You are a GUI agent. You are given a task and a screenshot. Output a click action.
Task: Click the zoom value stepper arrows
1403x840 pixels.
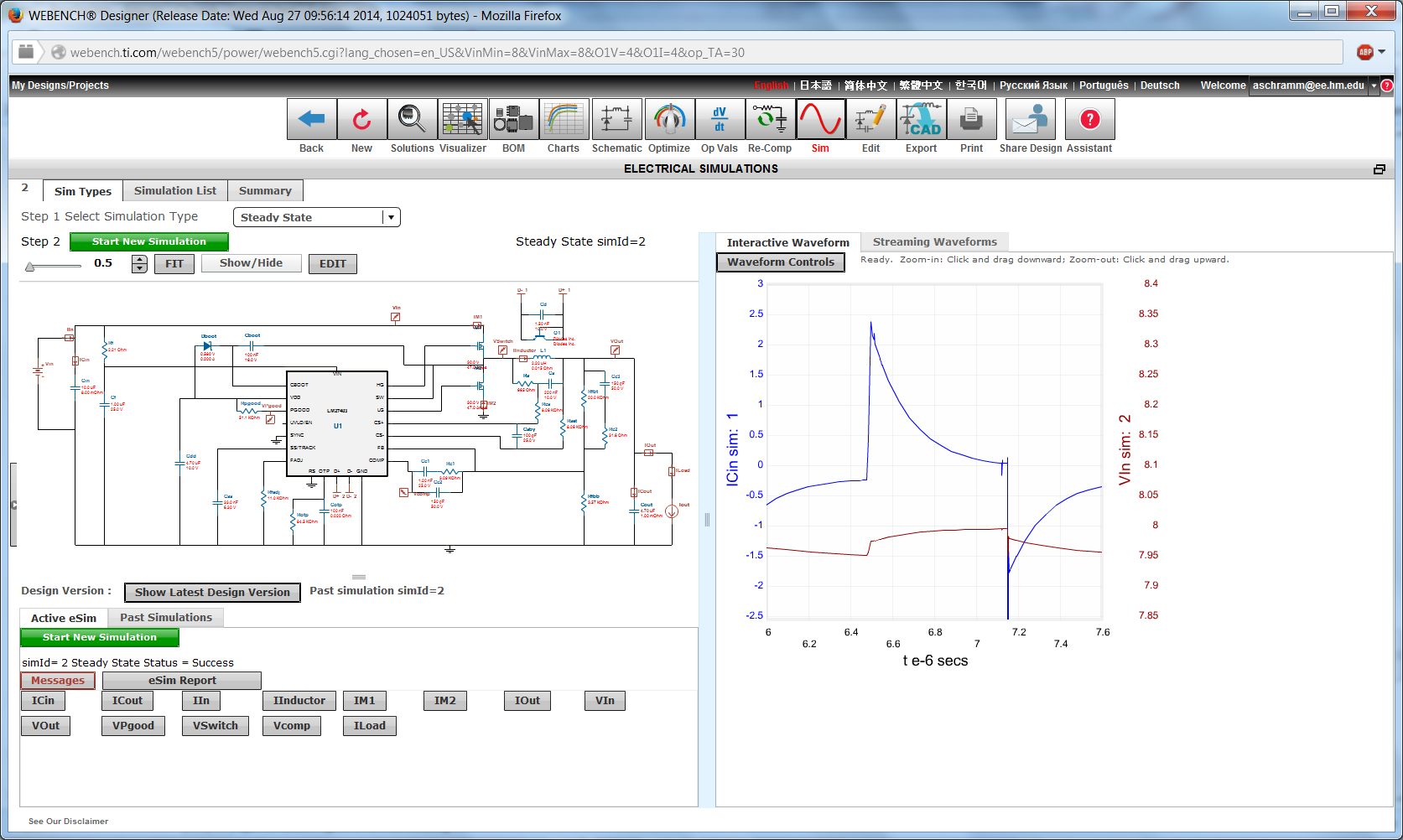pyautogui.click(x=139, y=264)
